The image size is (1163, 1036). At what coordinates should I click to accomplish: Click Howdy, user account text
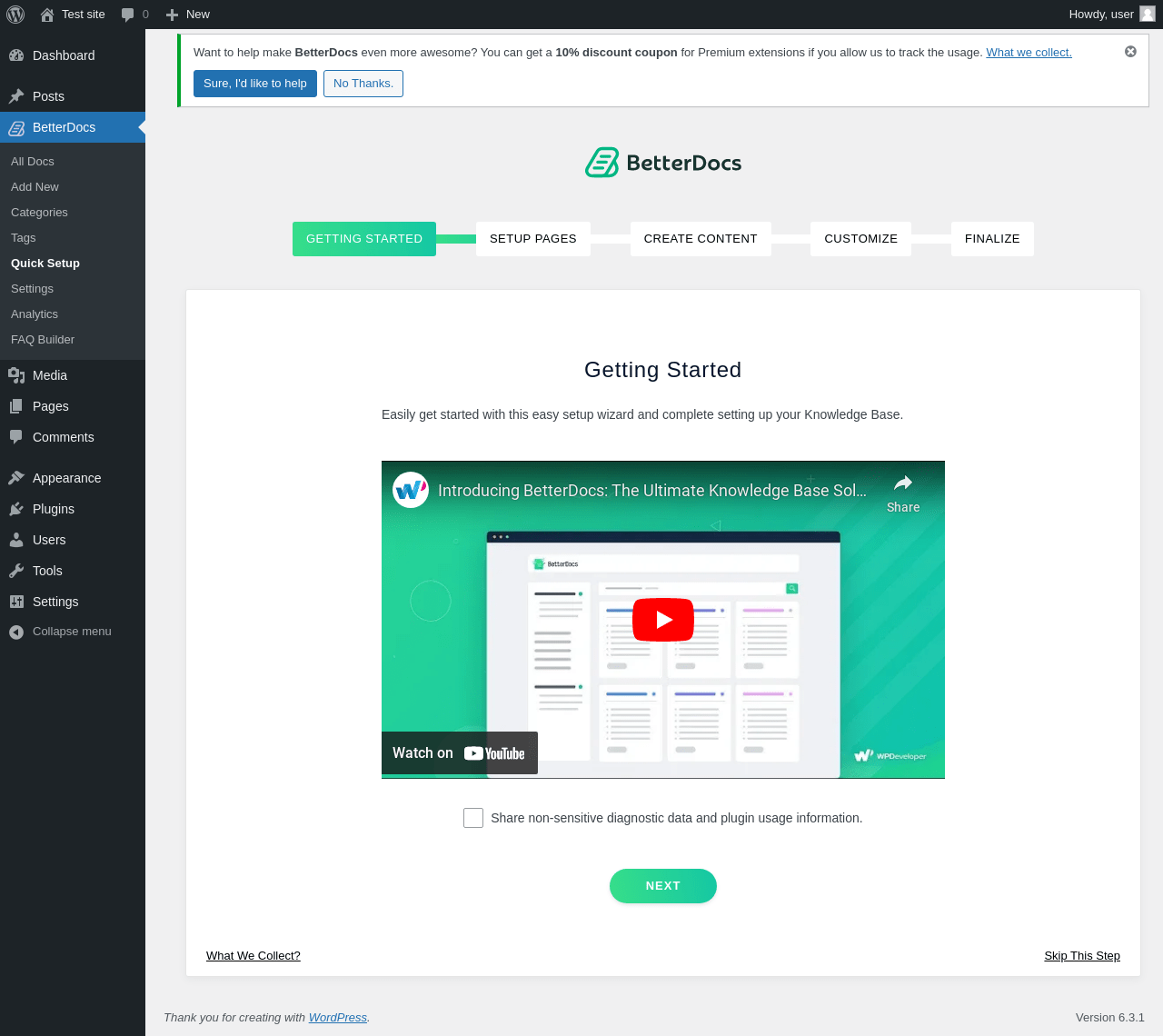tap(1101, 15)
